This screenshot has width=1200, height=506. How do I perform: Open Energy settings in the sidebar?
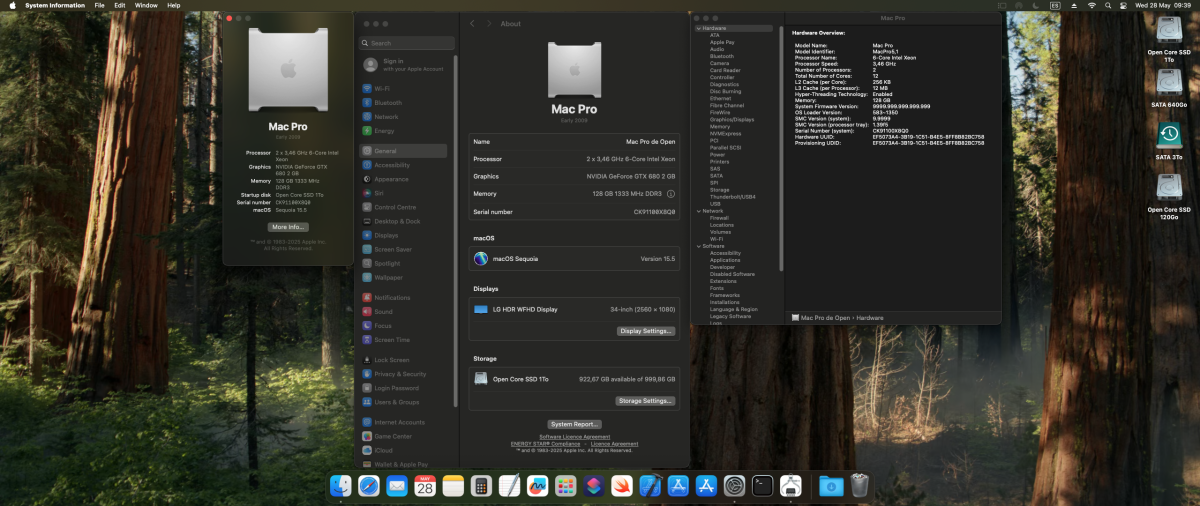click(404, 130)
